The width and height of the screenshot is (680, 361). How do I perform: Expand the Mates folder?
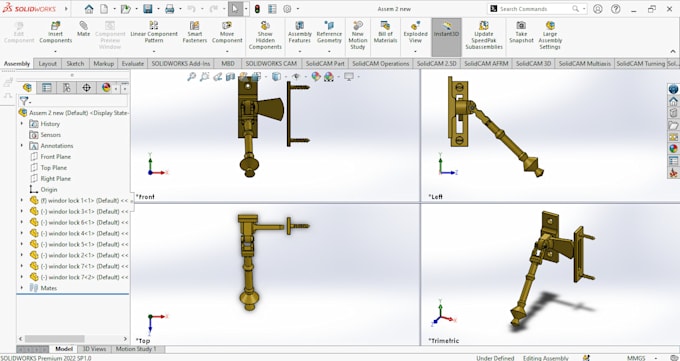point(22,288)
